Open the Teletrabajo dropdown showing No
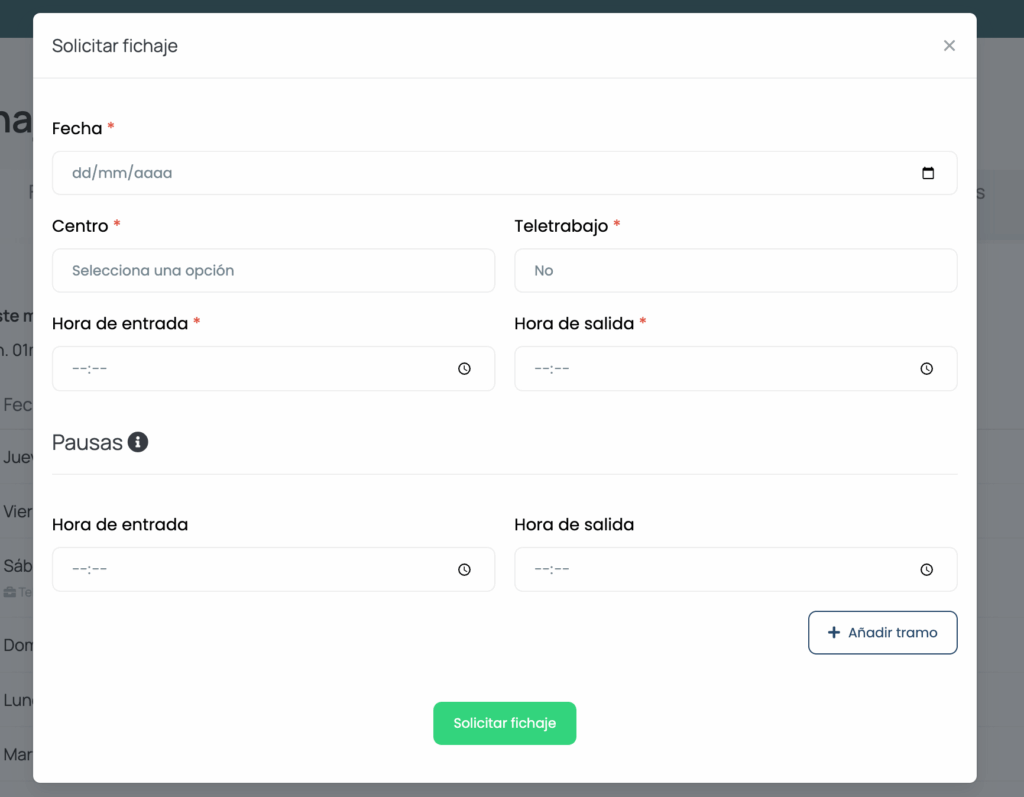This screenshot has height=797, width=1024. (x=735, y=271)
